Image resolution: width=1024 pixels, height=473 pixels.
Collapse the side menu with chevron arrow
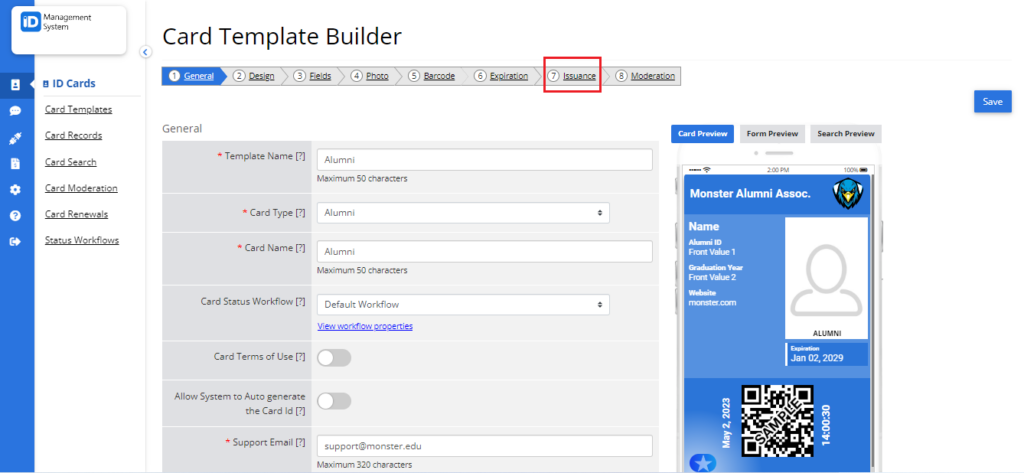tap(145, 52)
